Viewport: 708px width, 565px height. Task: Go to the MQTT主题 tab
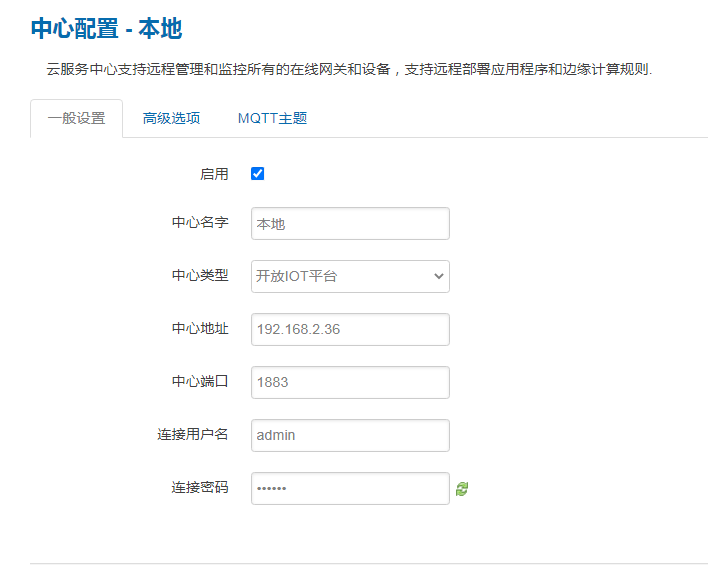click(x=272, y=118)
